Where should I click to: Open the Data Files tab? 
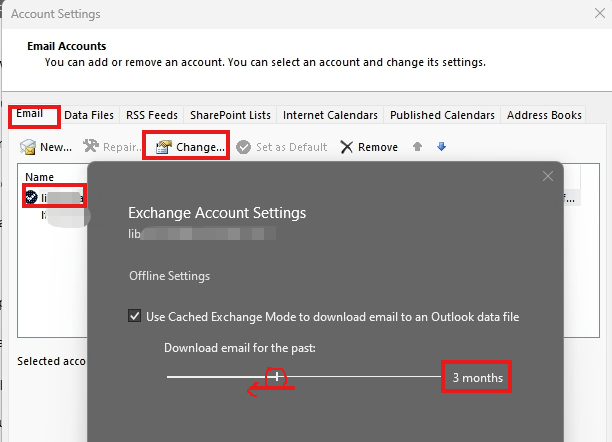pyautogui.click(x=89, y=115)
